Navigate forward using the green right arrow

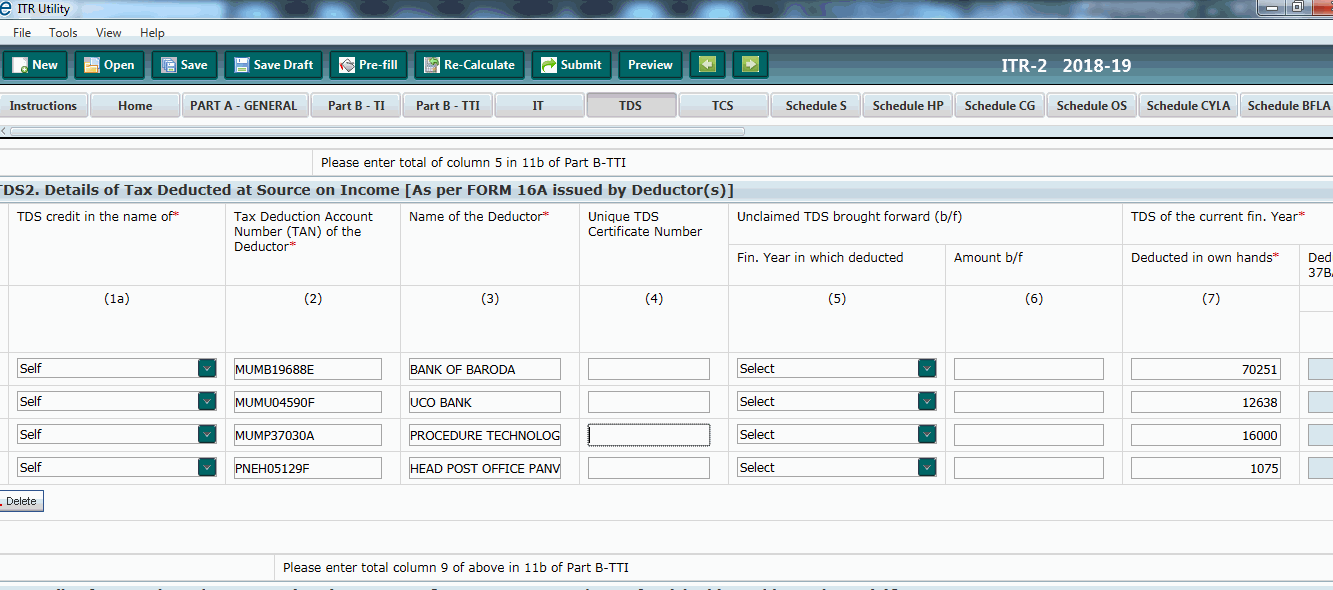point(749,63)
